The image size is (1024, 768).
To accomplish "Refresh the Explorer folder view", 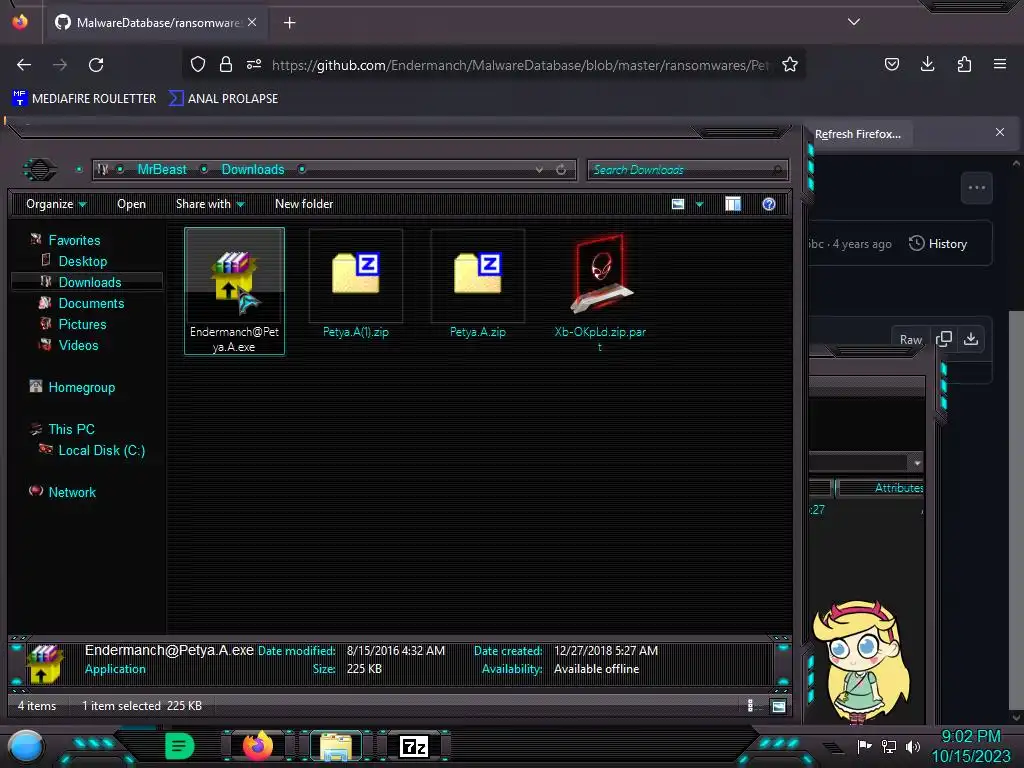I will pos(561,170).
